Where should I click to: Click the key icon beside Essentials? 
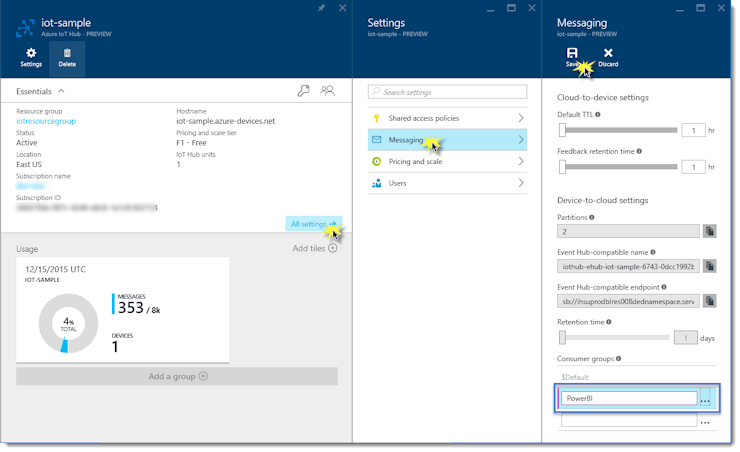click(303, 91)
